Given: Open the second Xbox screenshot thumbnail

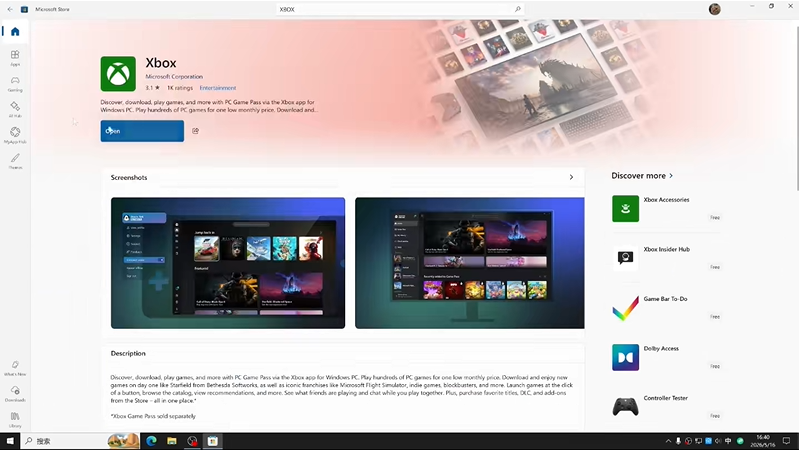Looking at the screenshot, I should (470, 263).
